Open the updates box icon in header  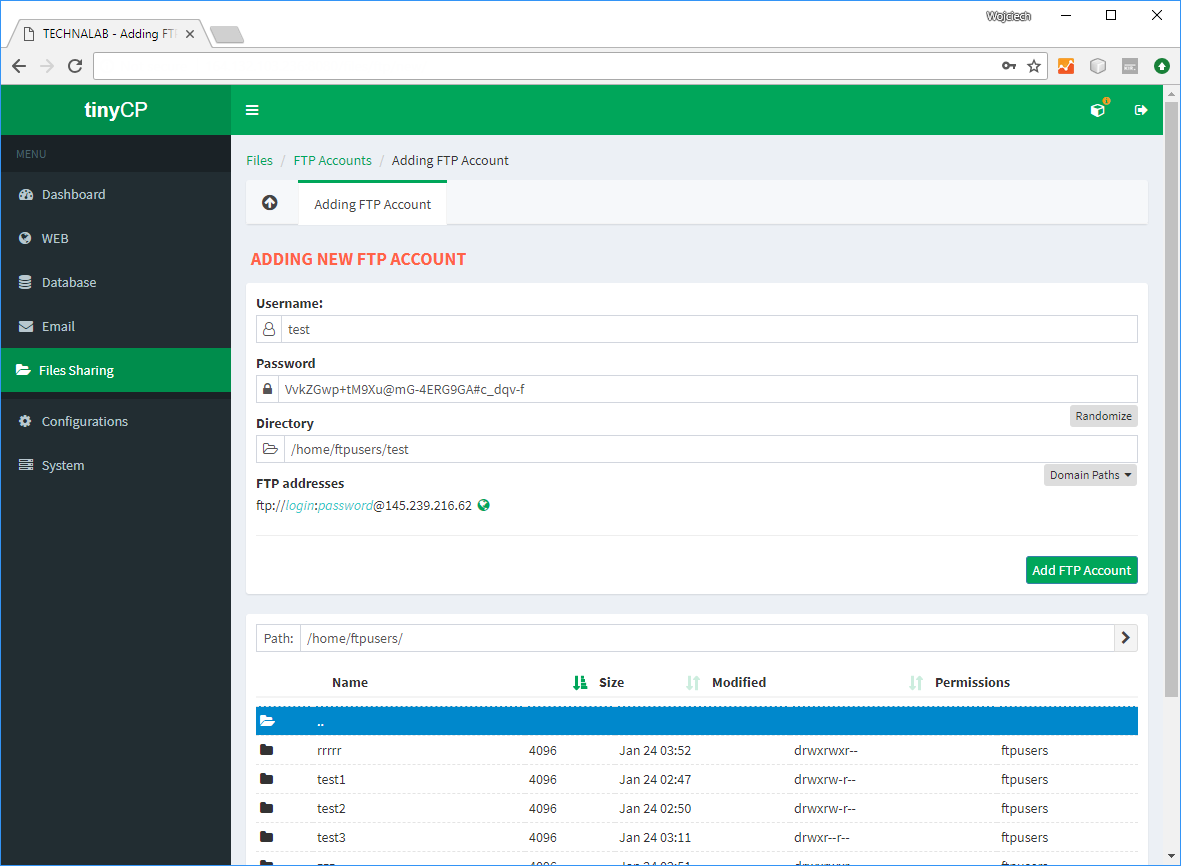pos(1099,109)
